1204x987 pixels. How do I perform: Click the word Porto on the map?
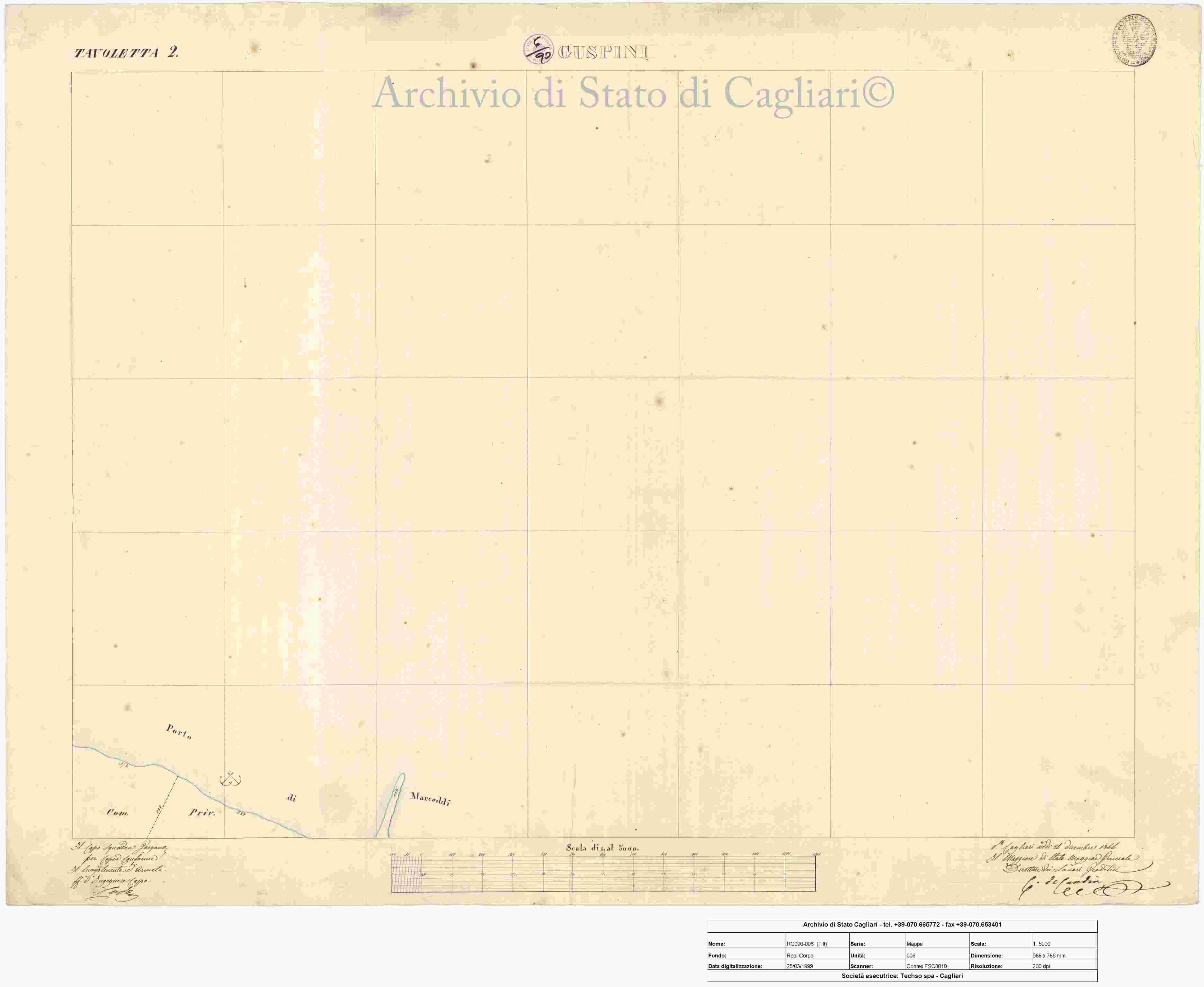tap(179, 732)
